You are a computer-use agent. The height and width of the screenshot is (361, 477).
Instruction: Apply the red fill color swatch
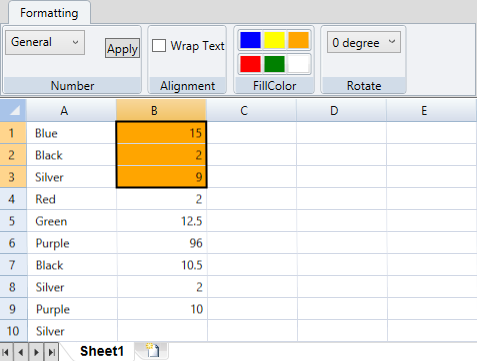point(250,64)
